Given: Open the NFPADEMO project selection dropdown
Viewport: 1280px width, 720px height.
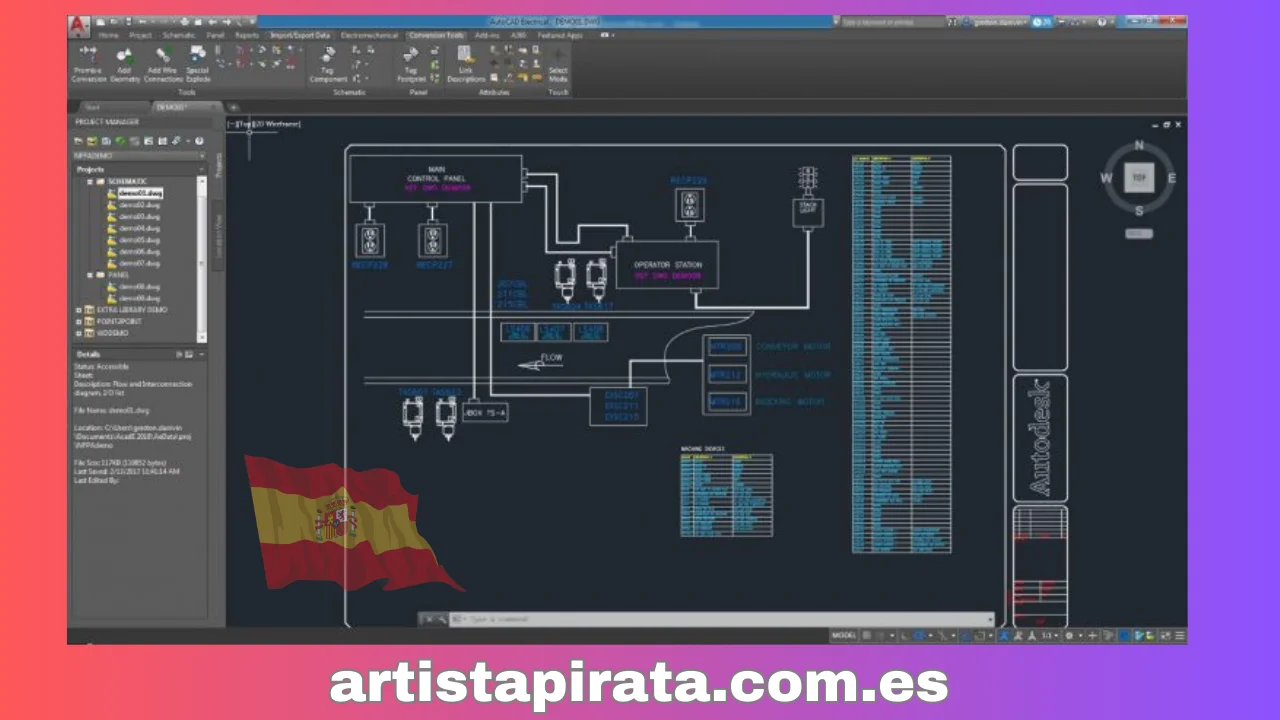Looking at the screenshot, I should tap(139, 156).
